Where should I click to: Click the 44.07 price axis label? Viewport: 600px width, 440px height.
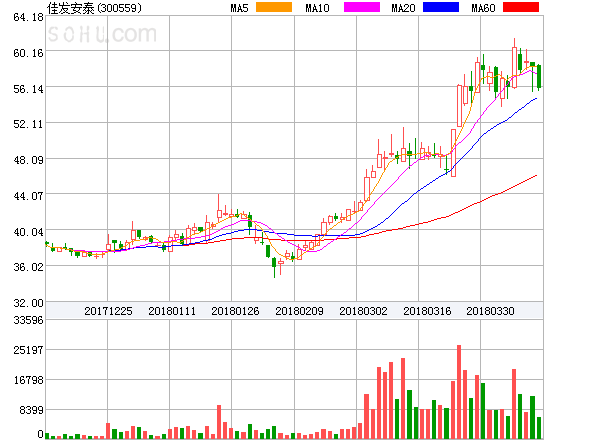point(28,196)
